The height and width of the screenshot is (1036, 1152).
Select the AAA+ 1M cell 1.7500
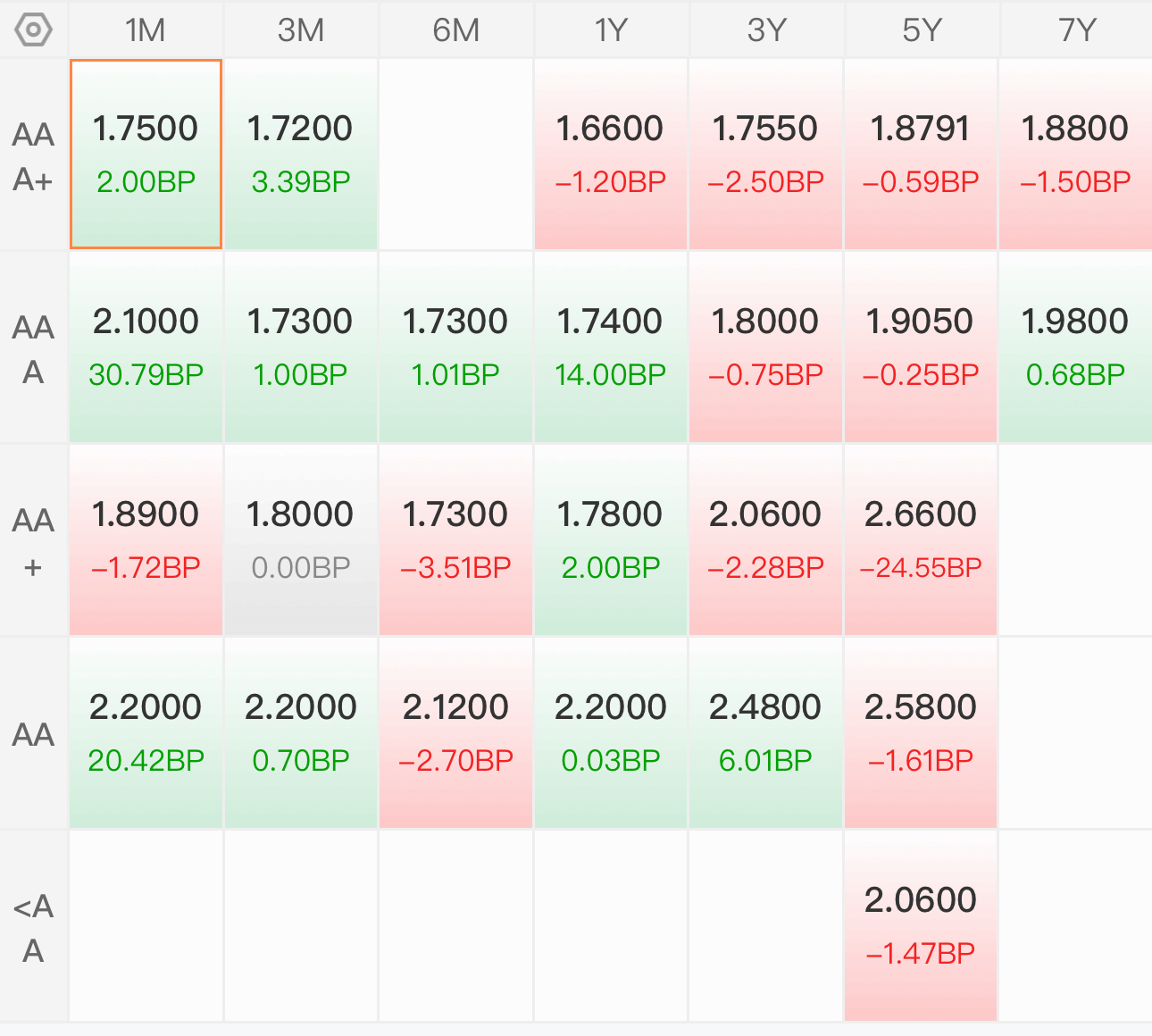coord(146,155)
